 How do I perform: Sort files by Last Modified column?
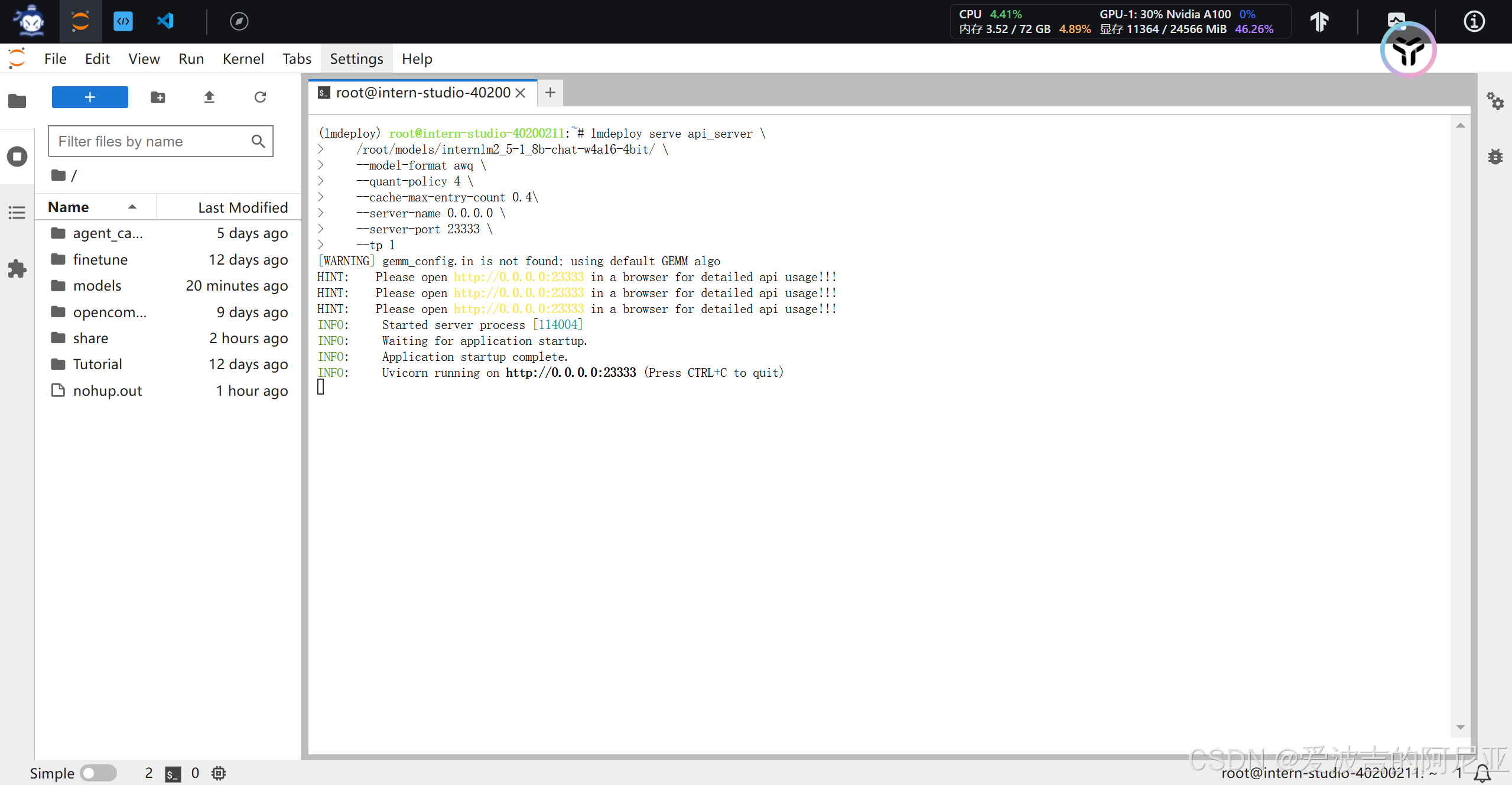(x=242, y=207)
